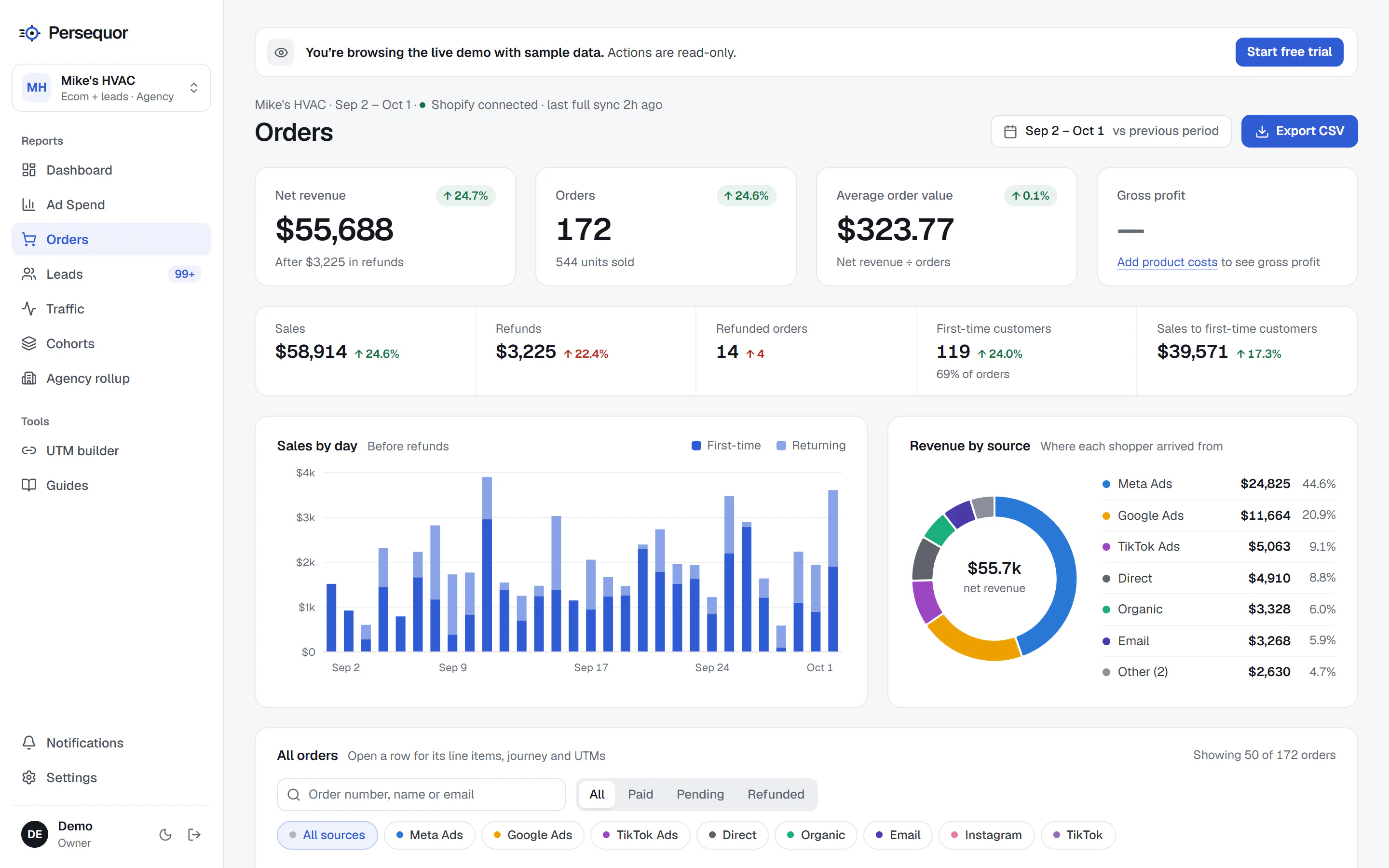Viewport: 1389px width, 868px height.
Task: Click the eye icon in demo banner
Action: (x=281, y=52)
